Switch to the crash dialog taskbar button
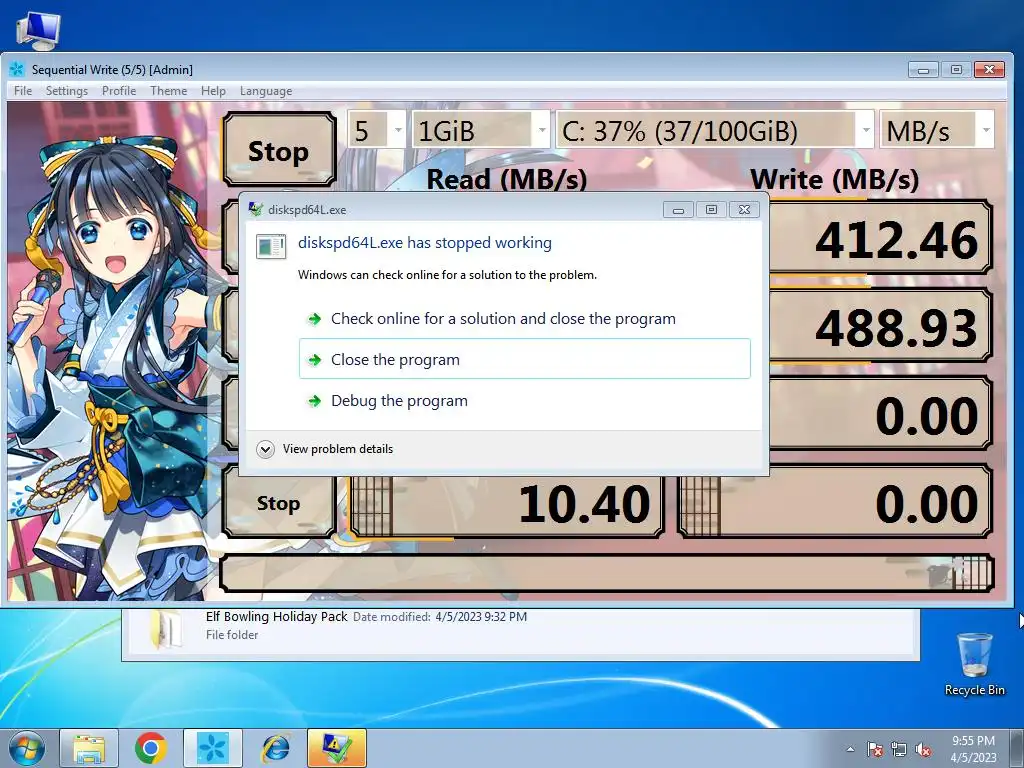The image size is (1024, 768). click(x=337, y=748)
